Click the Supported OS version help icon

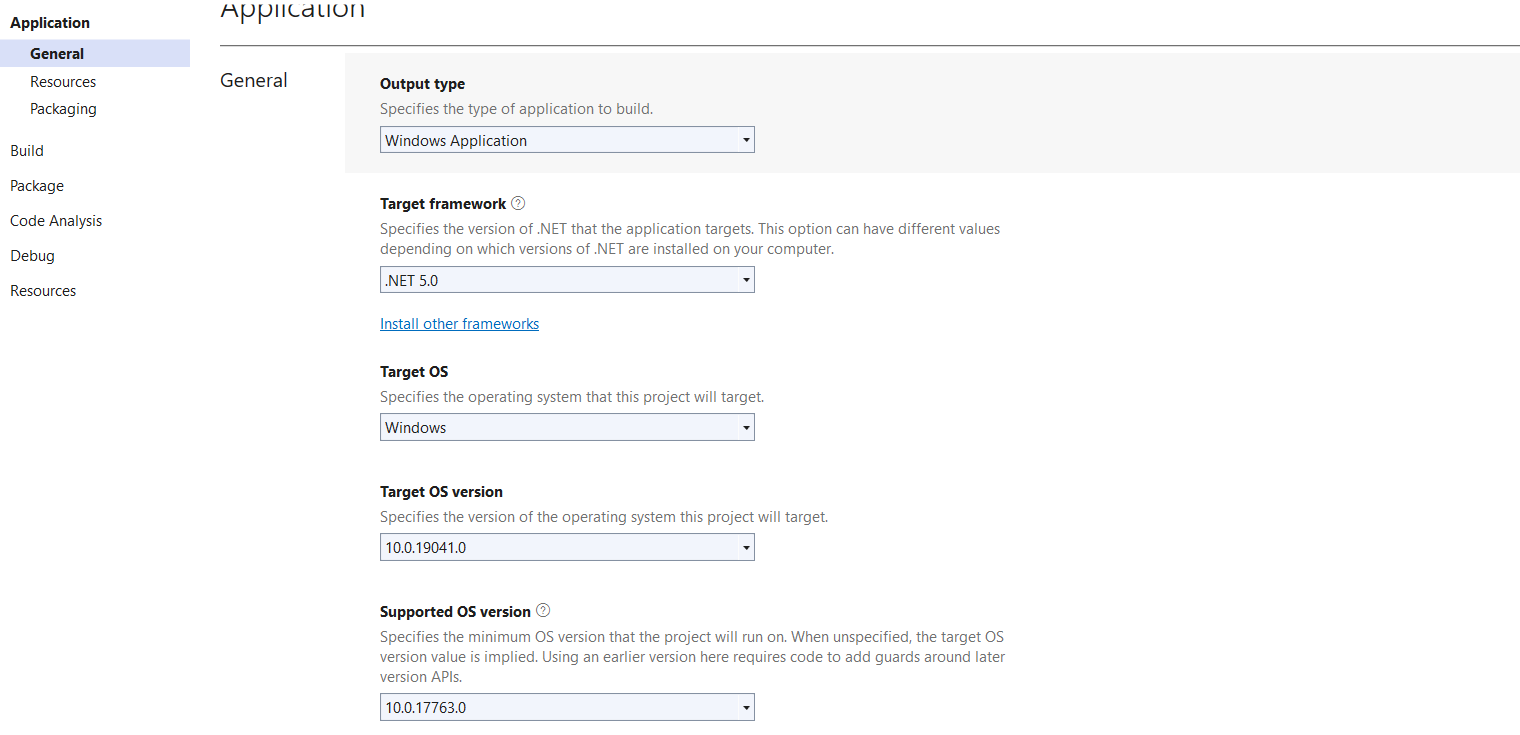[x=543, y=610]
